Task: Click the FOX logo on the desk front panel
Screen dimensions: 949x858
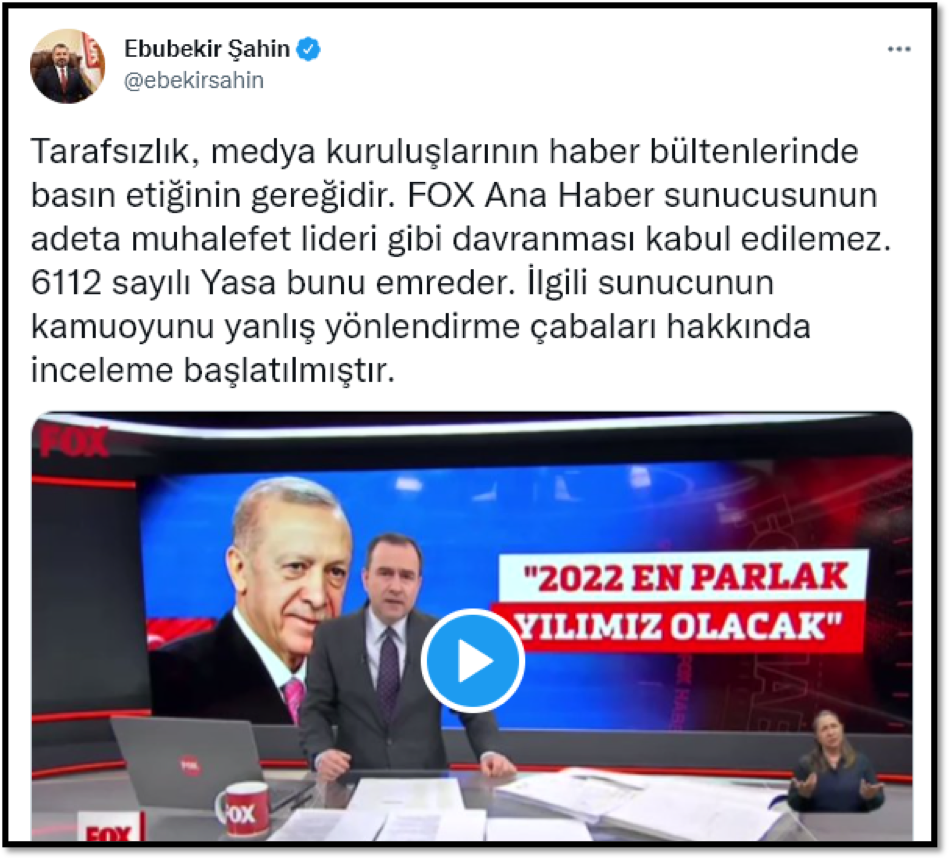Action: (109, 834)
